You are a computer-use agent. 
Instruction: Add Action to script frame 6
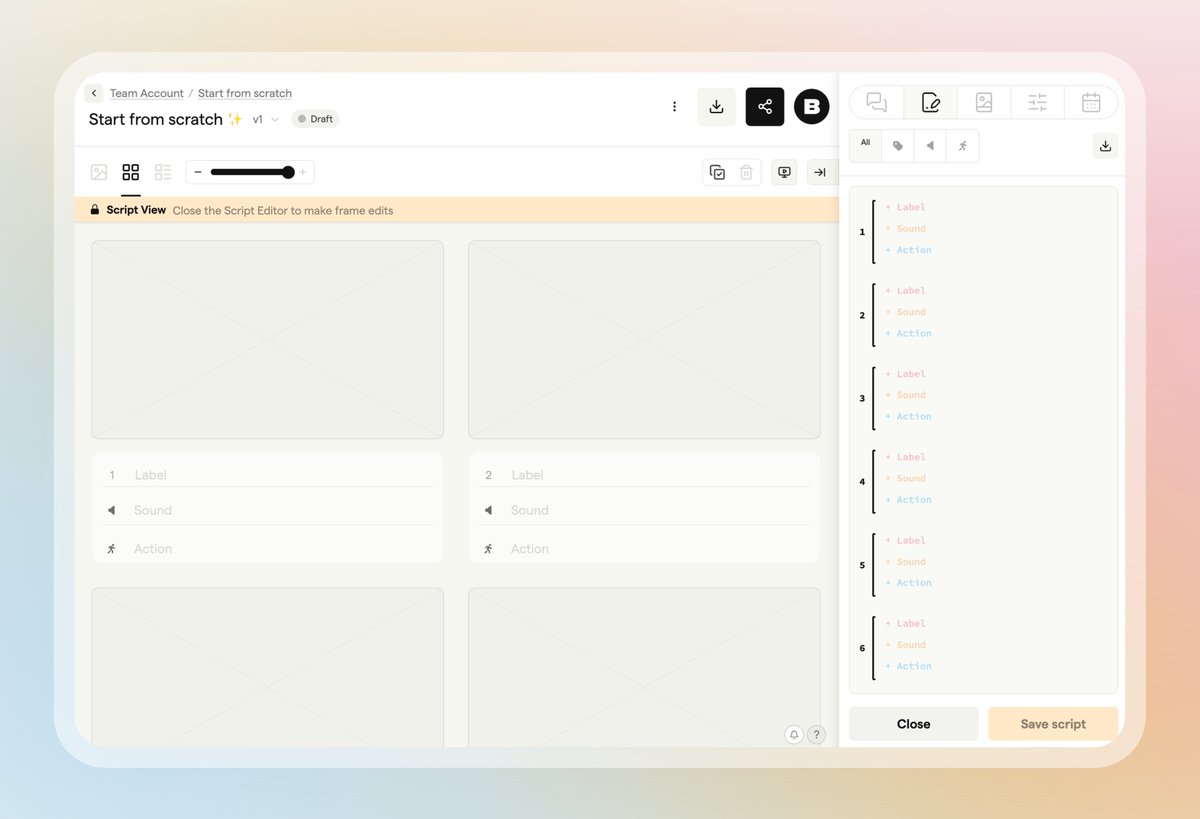(909, 666)
